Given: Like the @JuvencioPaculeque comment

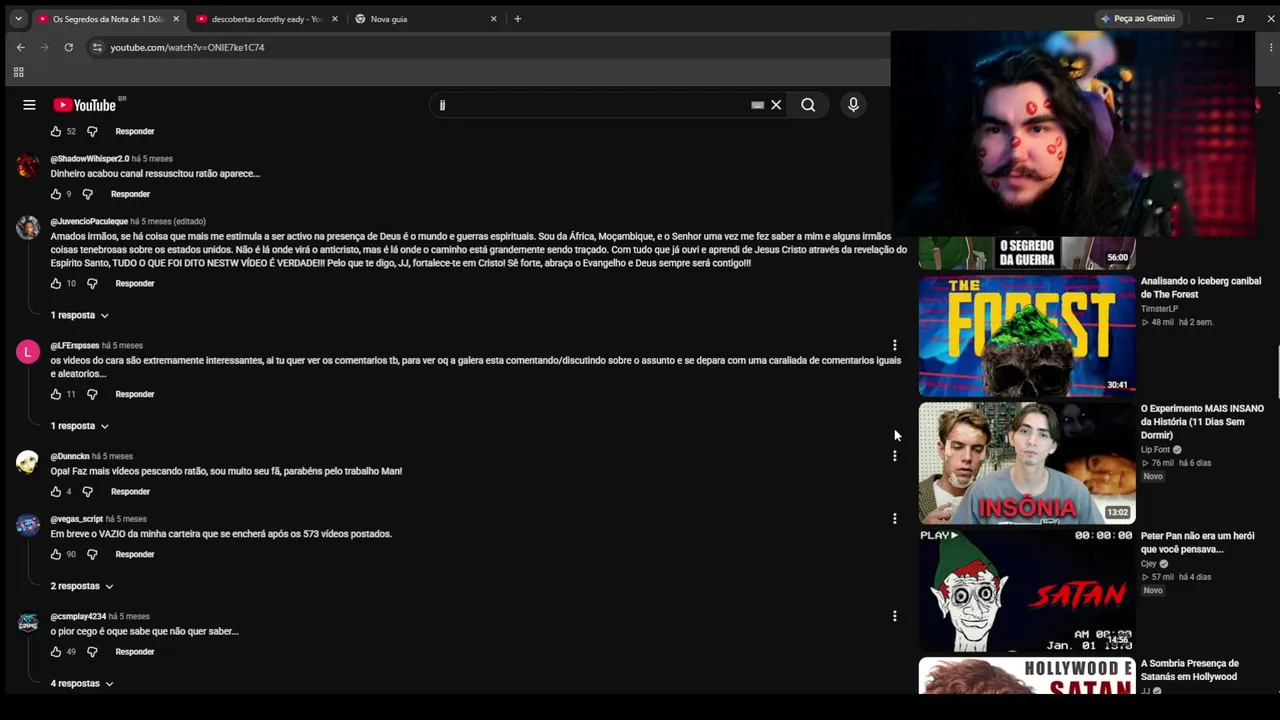Looking at the screenshot, I should [x=56, y=284].
